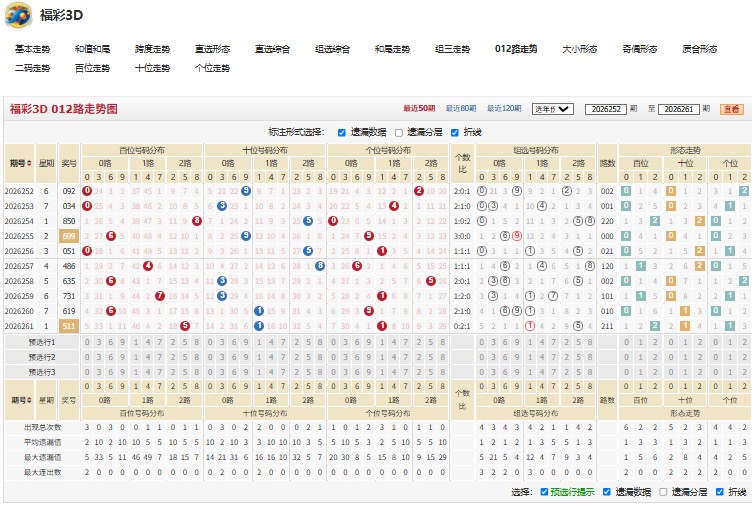752x506 pixels.
Task: Open 奇偶形态 navigation tab
Action: [639, 49]
